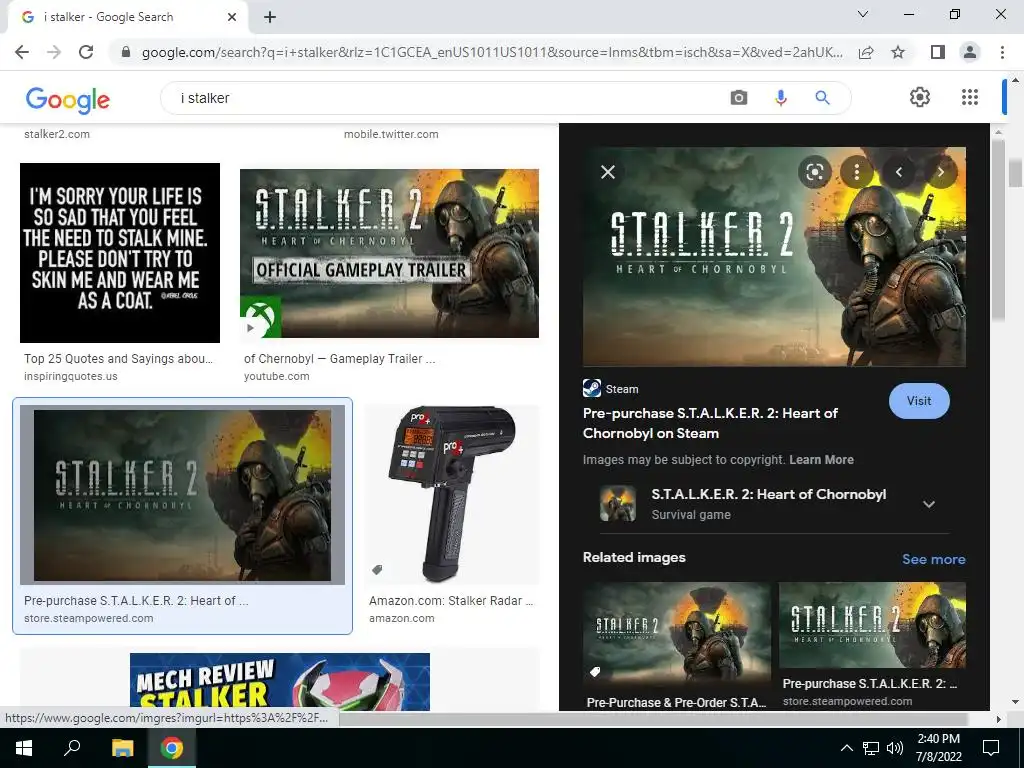Click the Chrome taskbar icon

pos(172,748)
